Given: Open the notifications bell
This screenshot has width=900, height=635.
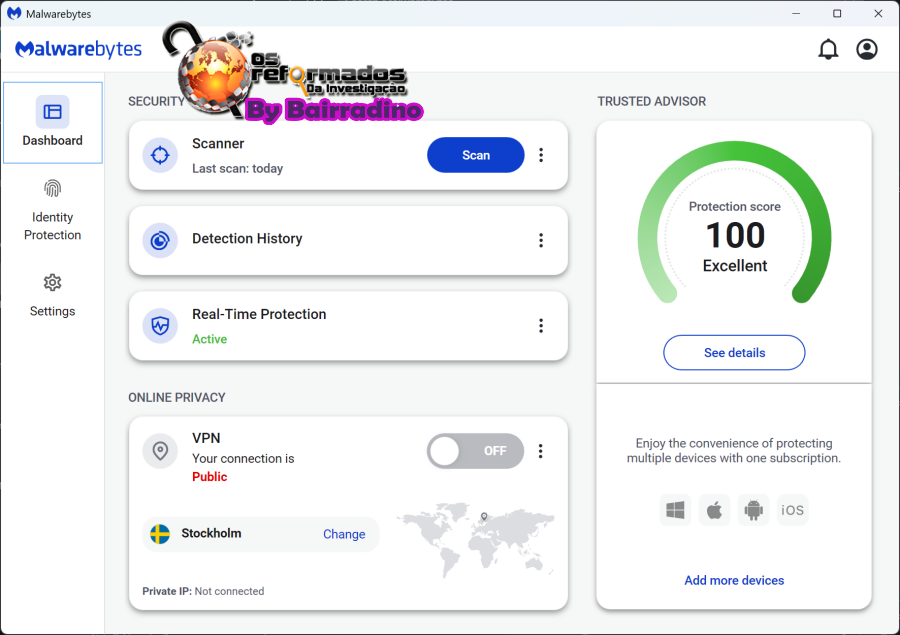Looking at the screenshot, I should (828, 49).
